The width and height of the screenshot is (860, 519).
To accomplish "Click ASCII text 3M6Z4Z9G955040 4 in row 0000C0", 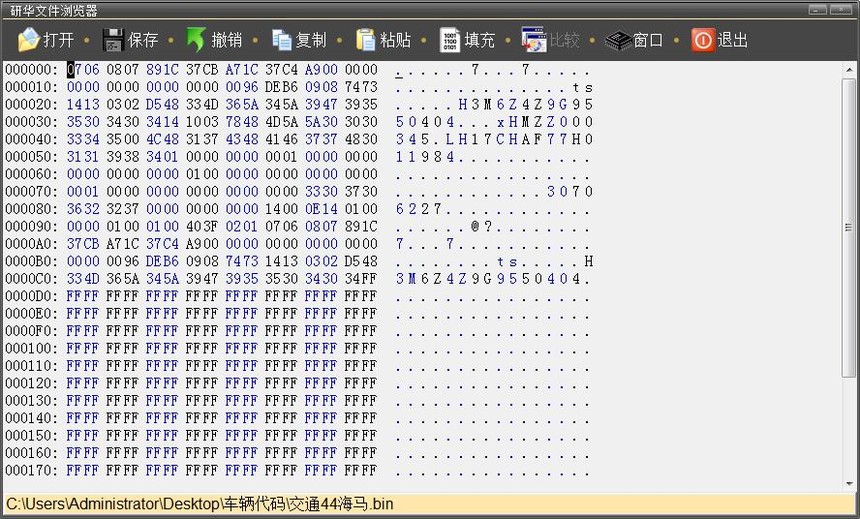I will (488, 279).
